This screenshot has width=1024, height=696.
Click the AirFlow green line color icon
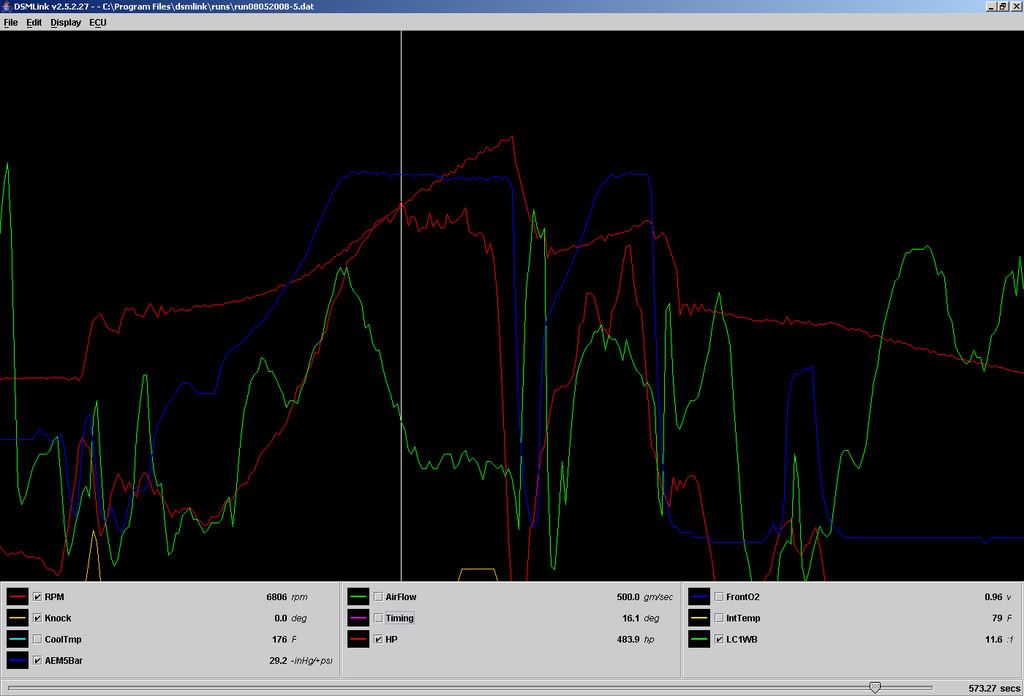pos(358,597)
